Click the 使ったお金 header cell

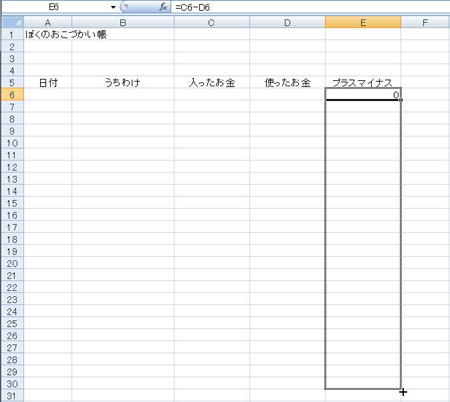pyautogui.click(x=287, y=82)
